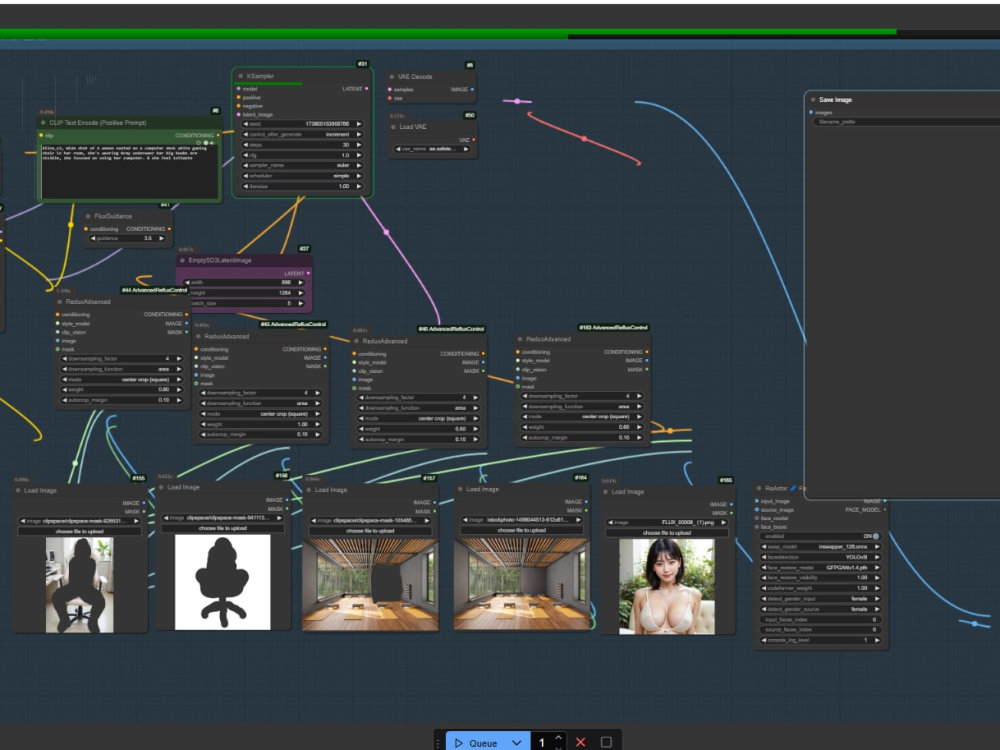Click the codeformer_weight 1.00 slider
The width and height of the screenshot is (1000, 750).
pyautogui.click(x=820, y=588)
